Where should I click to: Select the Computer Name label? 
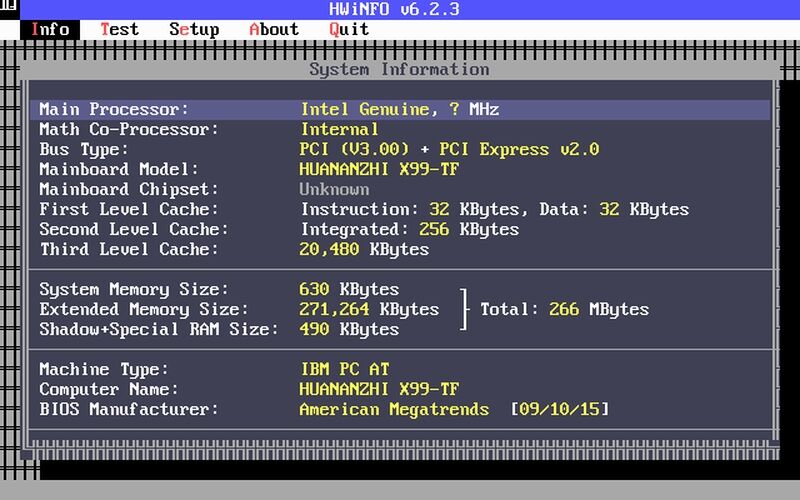(109, 389)
